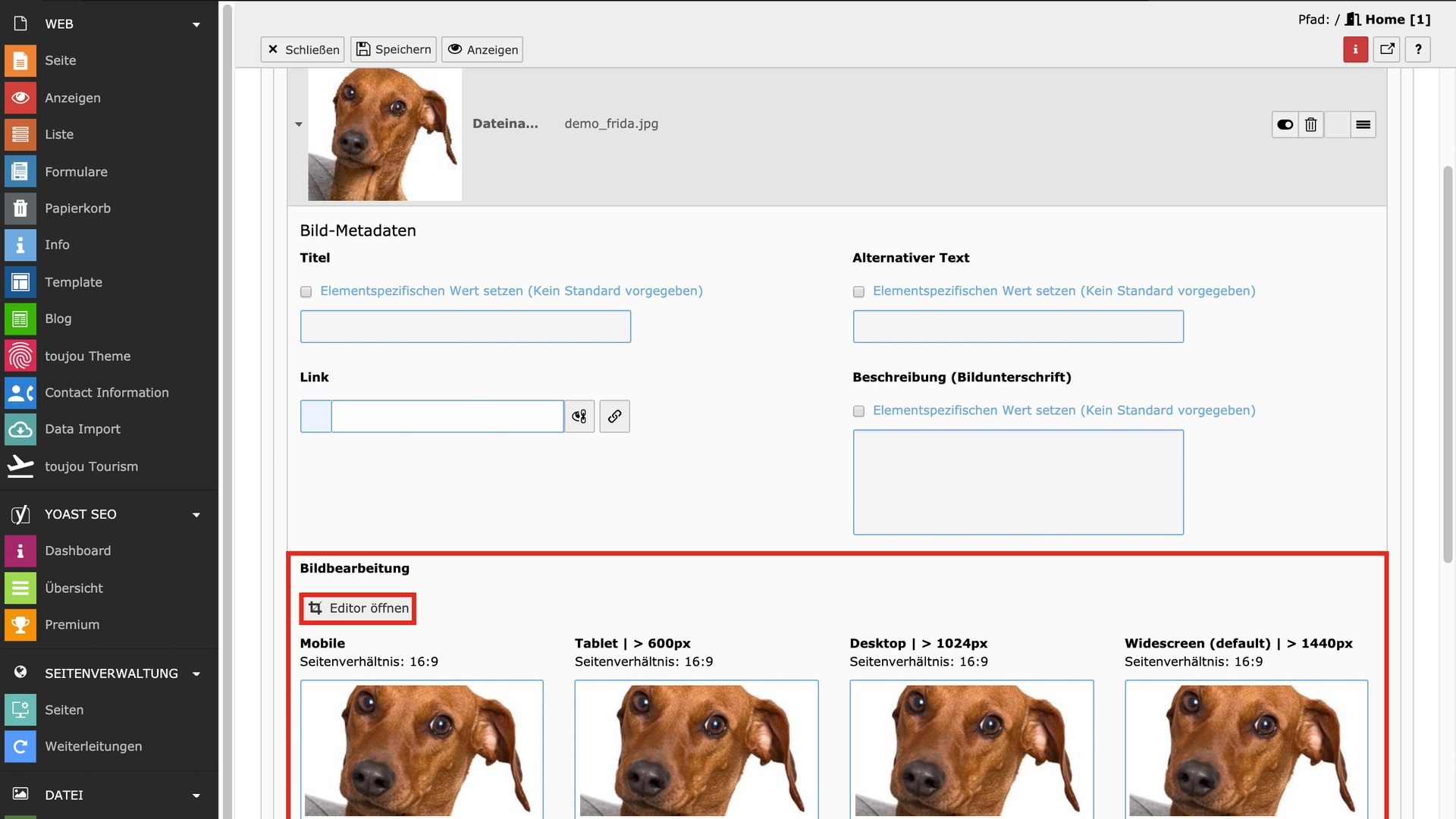Image resolution: width=1456 pixels, height=819 pixels.
Task: Open the Papierkorb recycler module
Action: pos(77,209)
